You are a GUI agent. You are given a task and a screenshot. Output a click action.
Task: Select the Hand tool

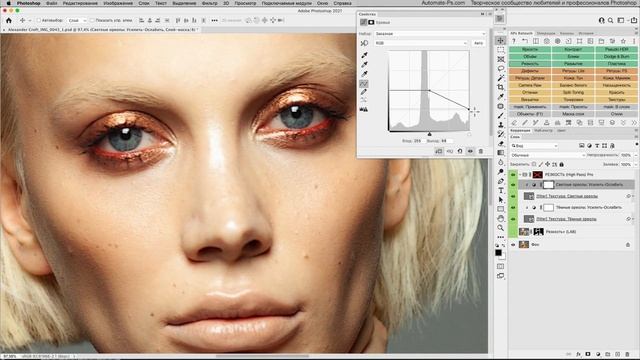pyautogui.click(x=500, y=218)
